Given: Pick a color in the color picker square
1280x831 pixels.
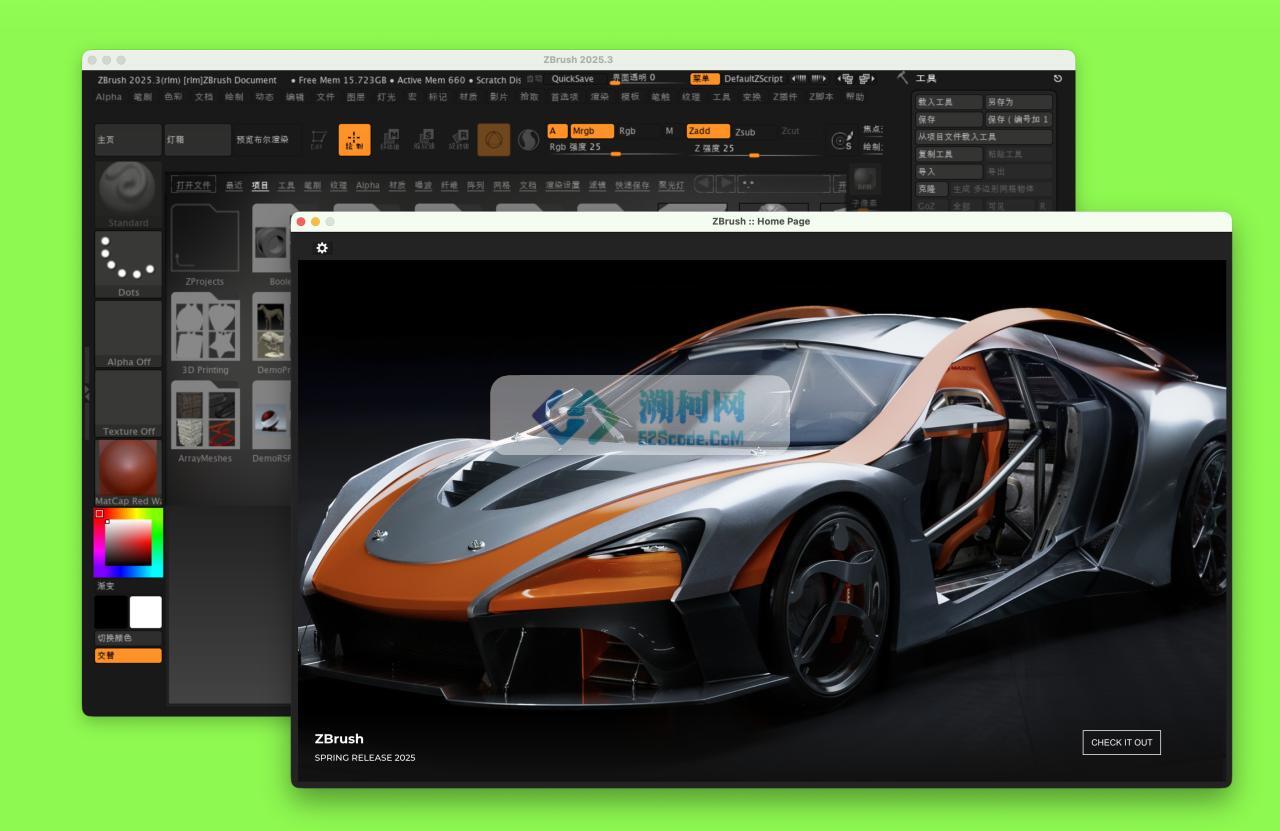Looking at the screenshot, I should 128,542.
